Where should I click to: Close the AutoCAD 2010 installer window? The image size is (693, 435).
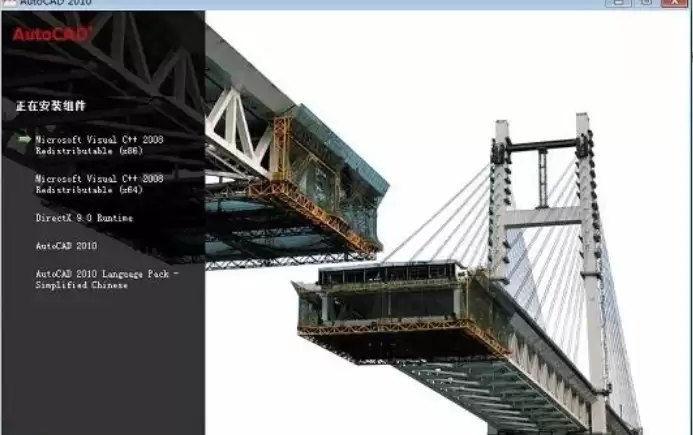click(x=674, y=3)
